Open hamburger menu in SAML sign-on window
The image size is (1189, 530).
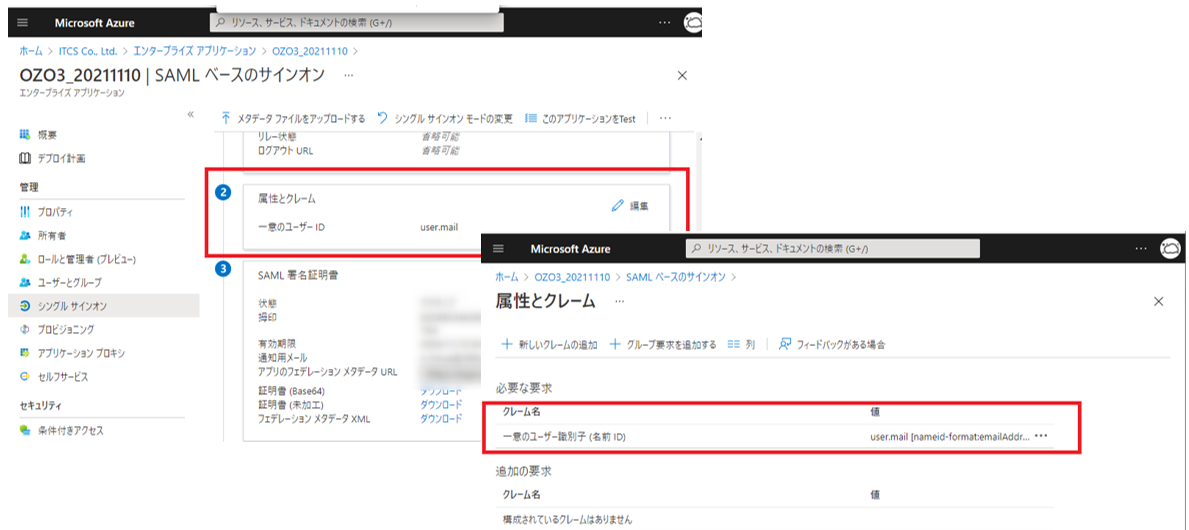[x=22, y=23]
